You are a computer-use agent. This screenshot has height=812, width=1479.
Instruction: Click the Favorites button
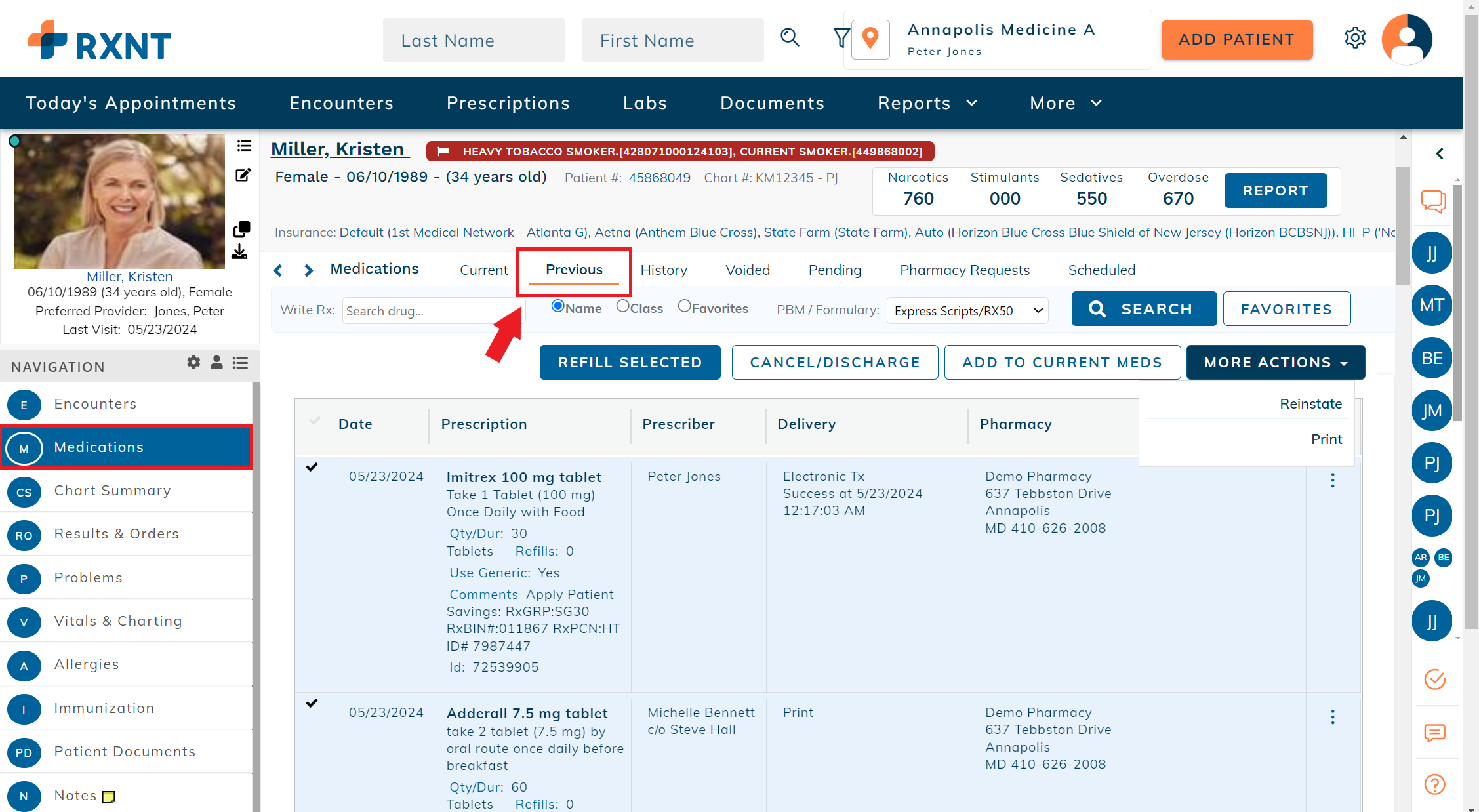(x=1287, y=308)
